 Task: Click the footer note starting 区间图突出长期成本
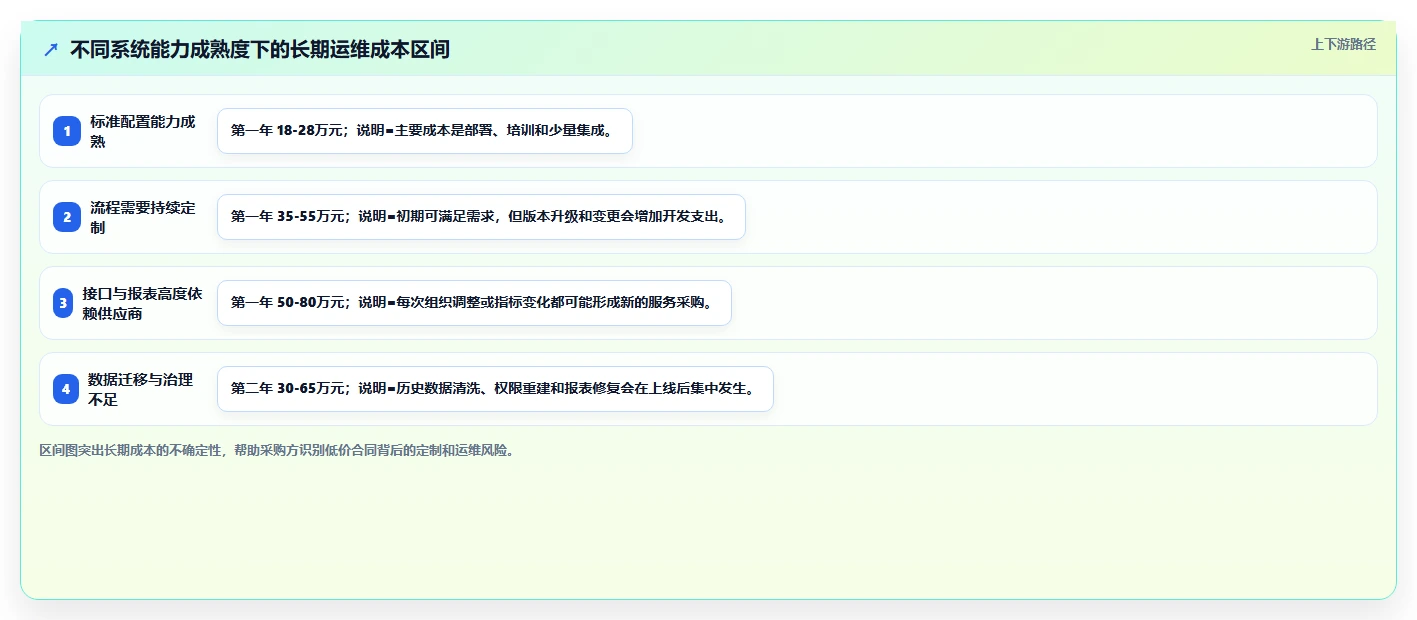tap(278, 451)
